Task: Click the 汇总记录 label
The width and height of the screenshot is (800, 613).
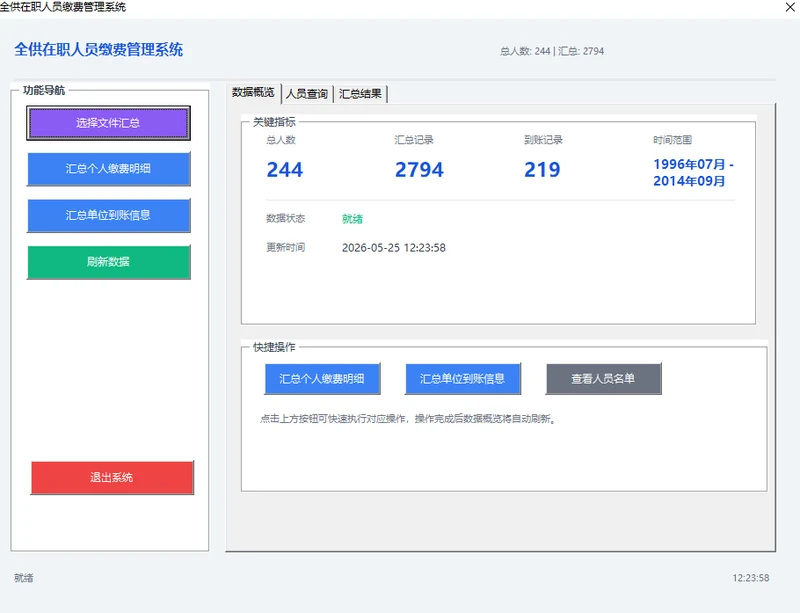Action: (x=414, y=140)
